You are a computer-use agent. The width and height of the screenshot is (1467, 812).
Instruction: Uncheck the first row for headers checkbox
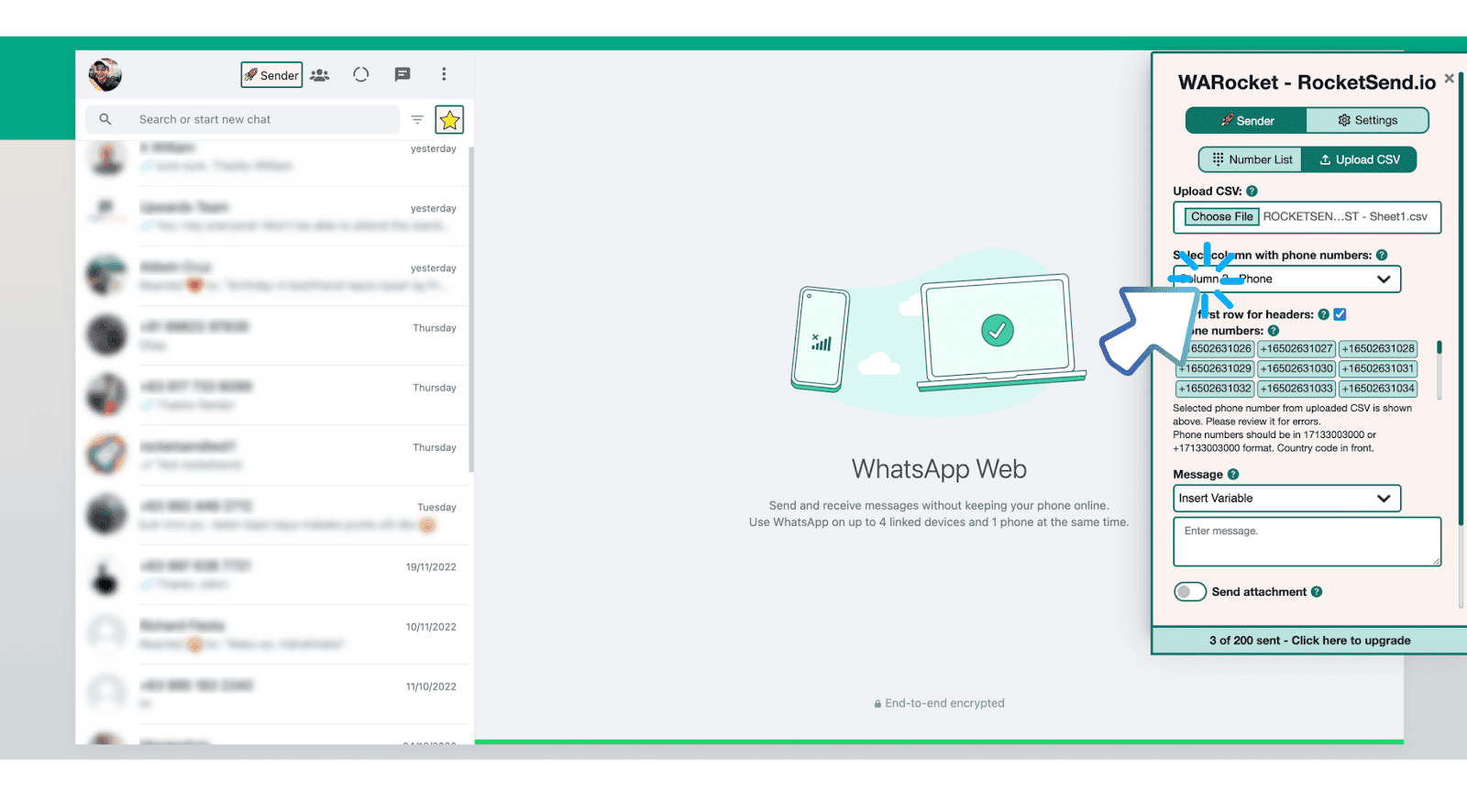tap(1340, 314)
